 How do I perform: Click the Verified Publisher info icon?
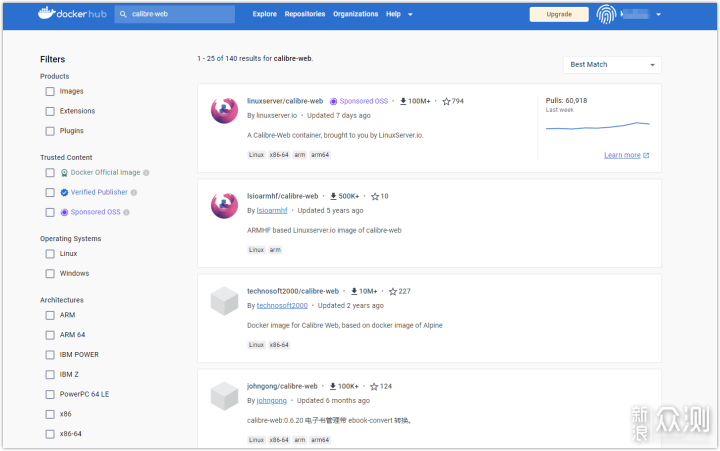point(133,192)
